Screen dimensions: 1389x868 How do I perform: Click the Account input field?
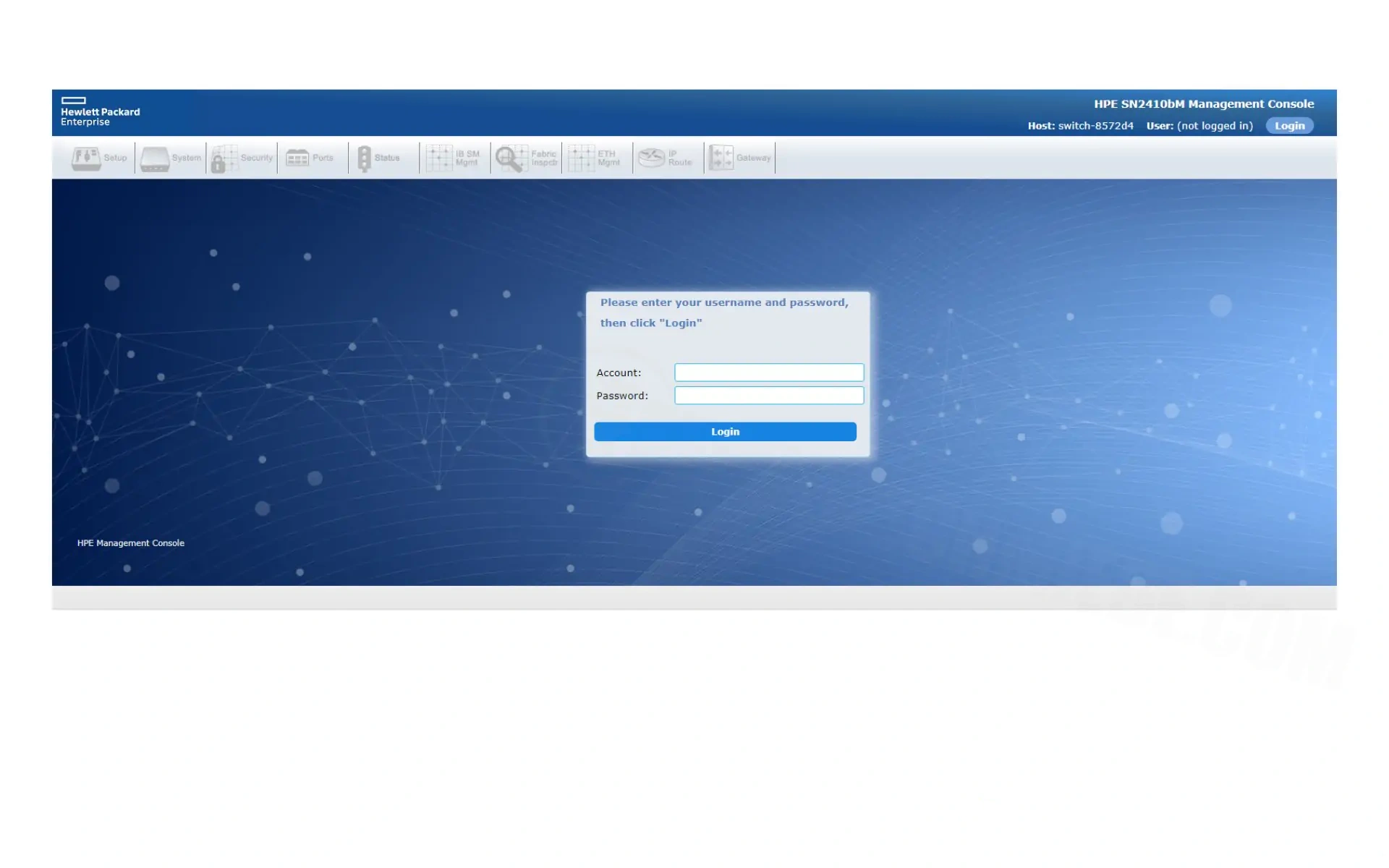[x=768, y=373]
